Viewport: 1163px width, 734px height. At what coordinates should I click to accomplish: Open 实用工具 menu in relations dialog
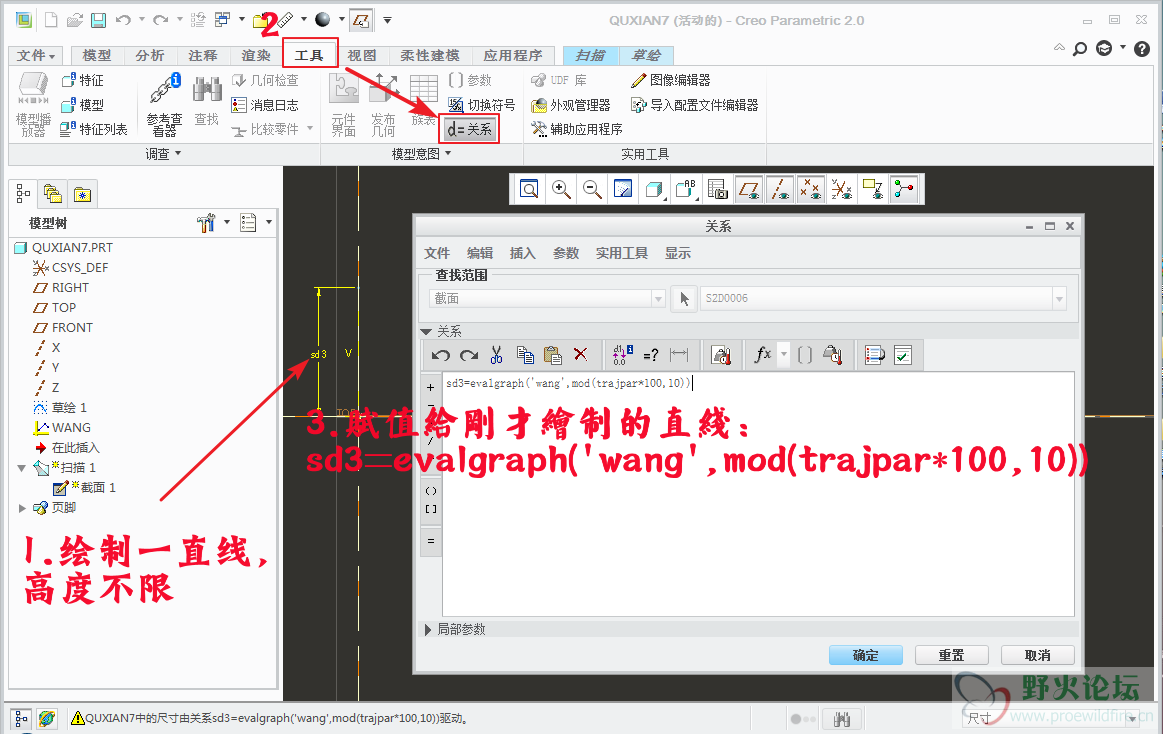click(622, 254)
